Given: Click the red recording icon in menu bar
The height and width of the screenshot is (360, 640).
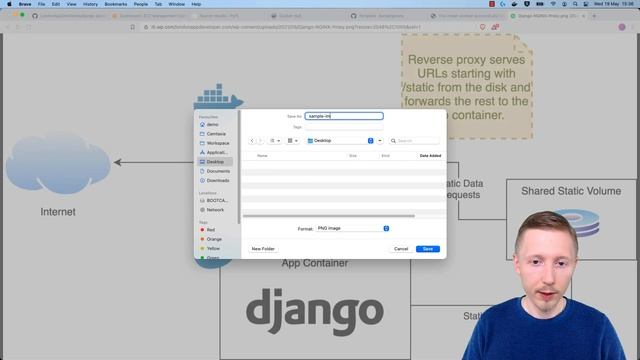Looking at the screenshot, I should coord(492,4).
